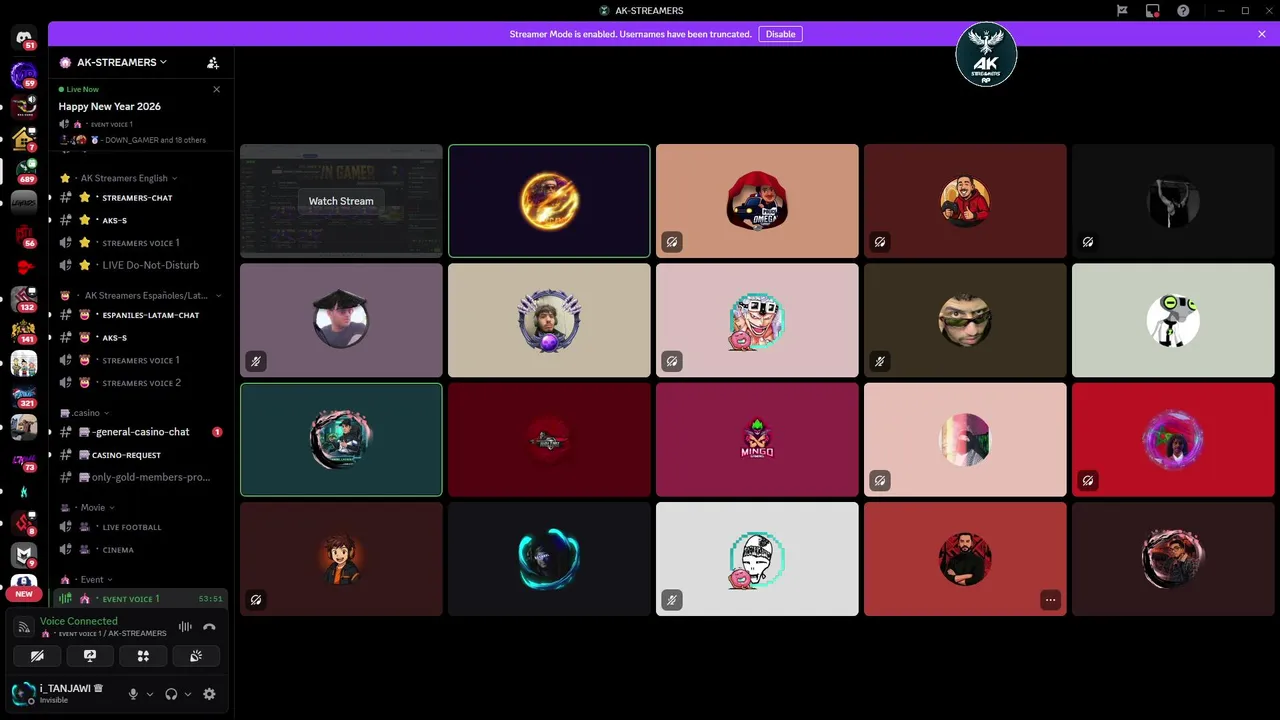Open server icon with 141 badge
Viewport: 1280px width, 720px height.
24,331
